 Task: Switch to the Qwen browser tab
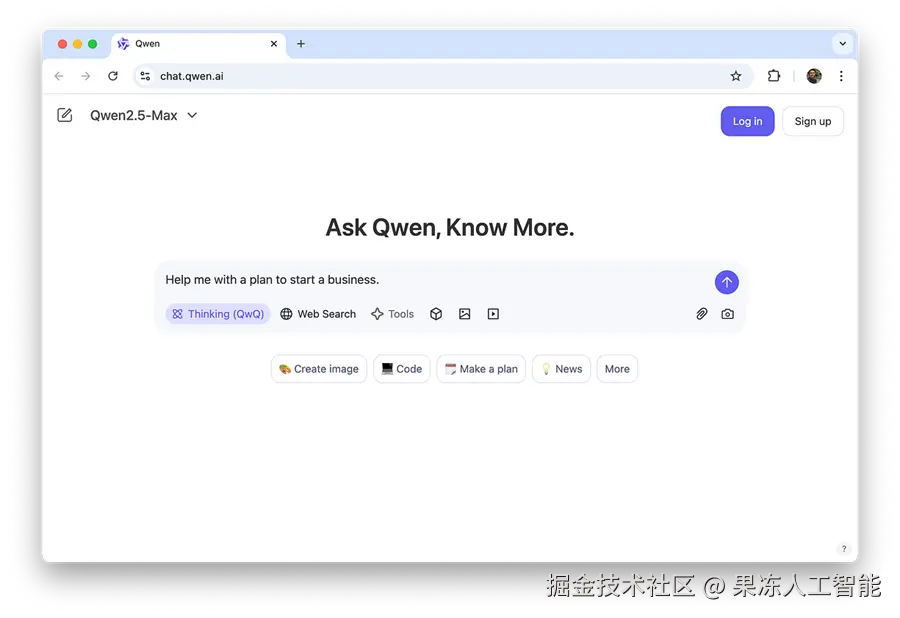(x=198, y=44)
